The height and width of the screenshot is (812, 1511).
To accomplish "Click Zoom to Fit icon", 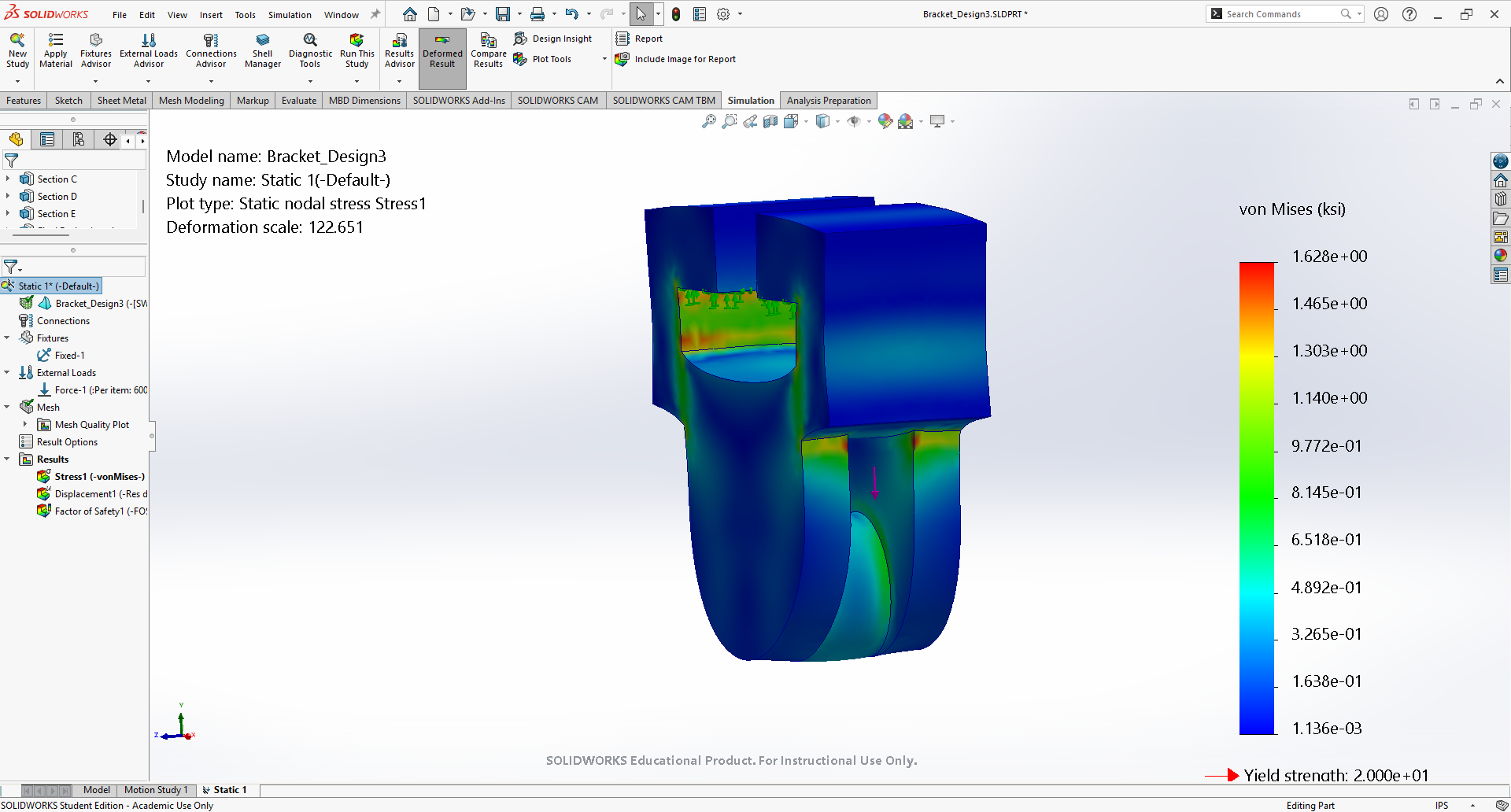I will coord(709,121).
